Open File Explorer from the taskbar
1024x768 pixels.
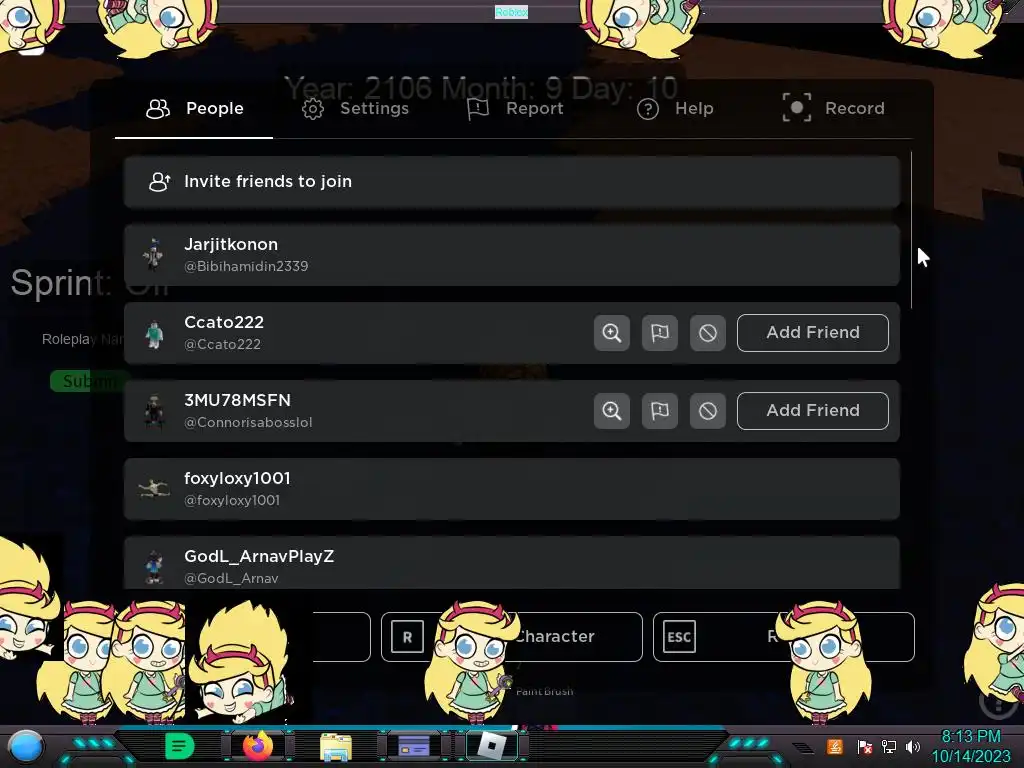336,747
